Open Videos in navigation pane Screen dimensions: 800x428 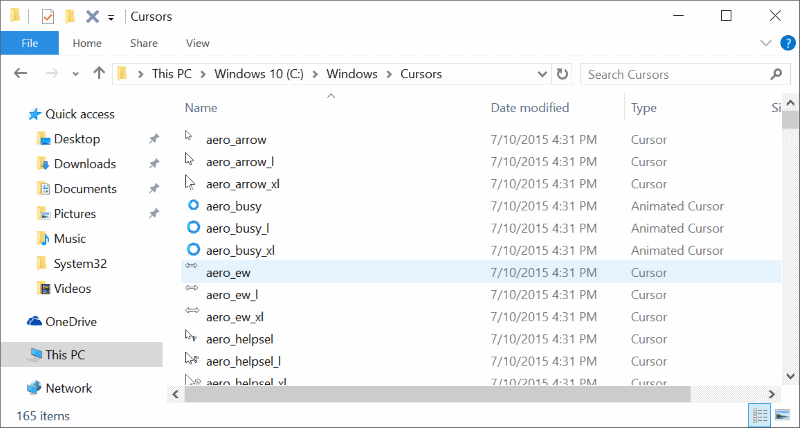pyautogui.click(x=72, y=289)
